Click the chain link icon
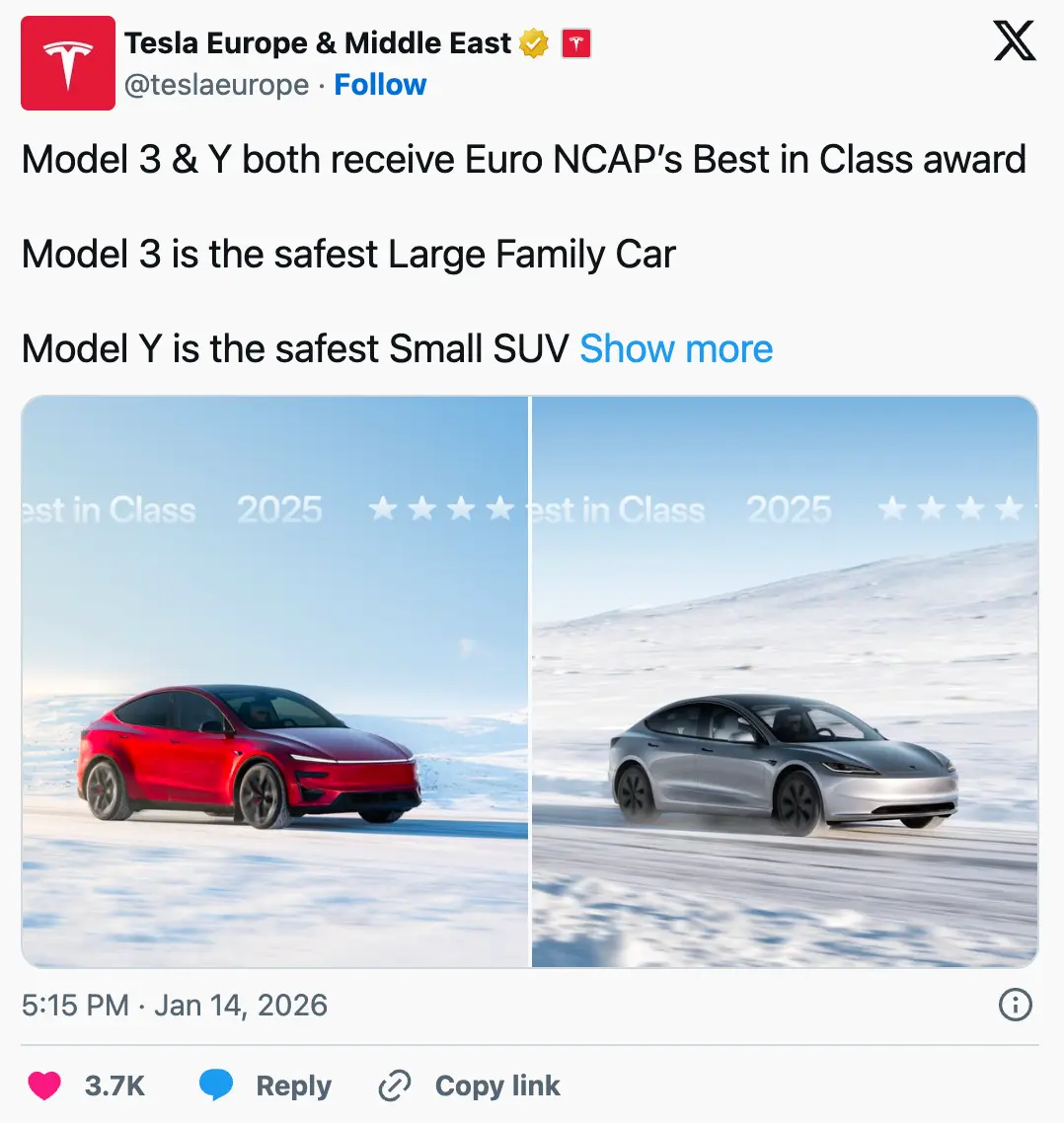 pyautogui.click(x=395, y=1086)
